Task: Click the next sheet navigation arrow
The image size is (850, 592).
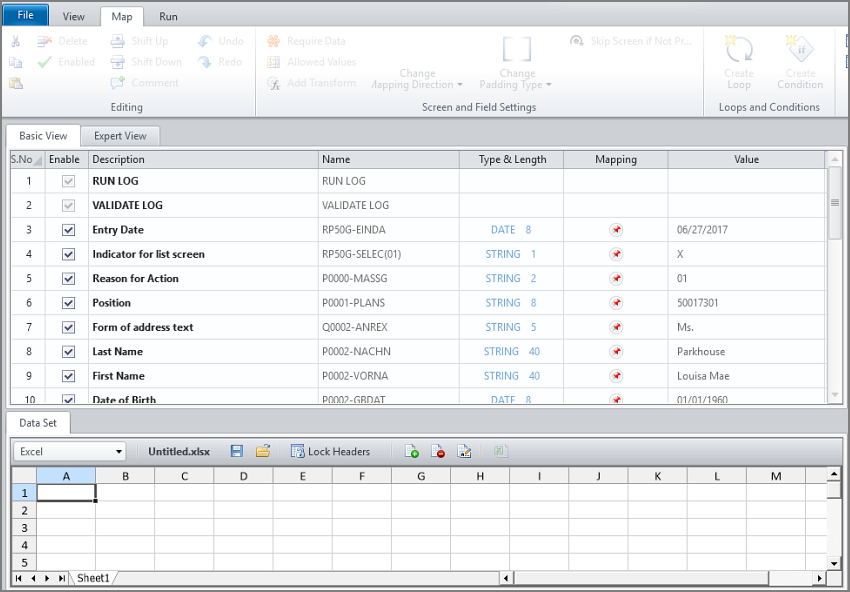Action: 48,578
